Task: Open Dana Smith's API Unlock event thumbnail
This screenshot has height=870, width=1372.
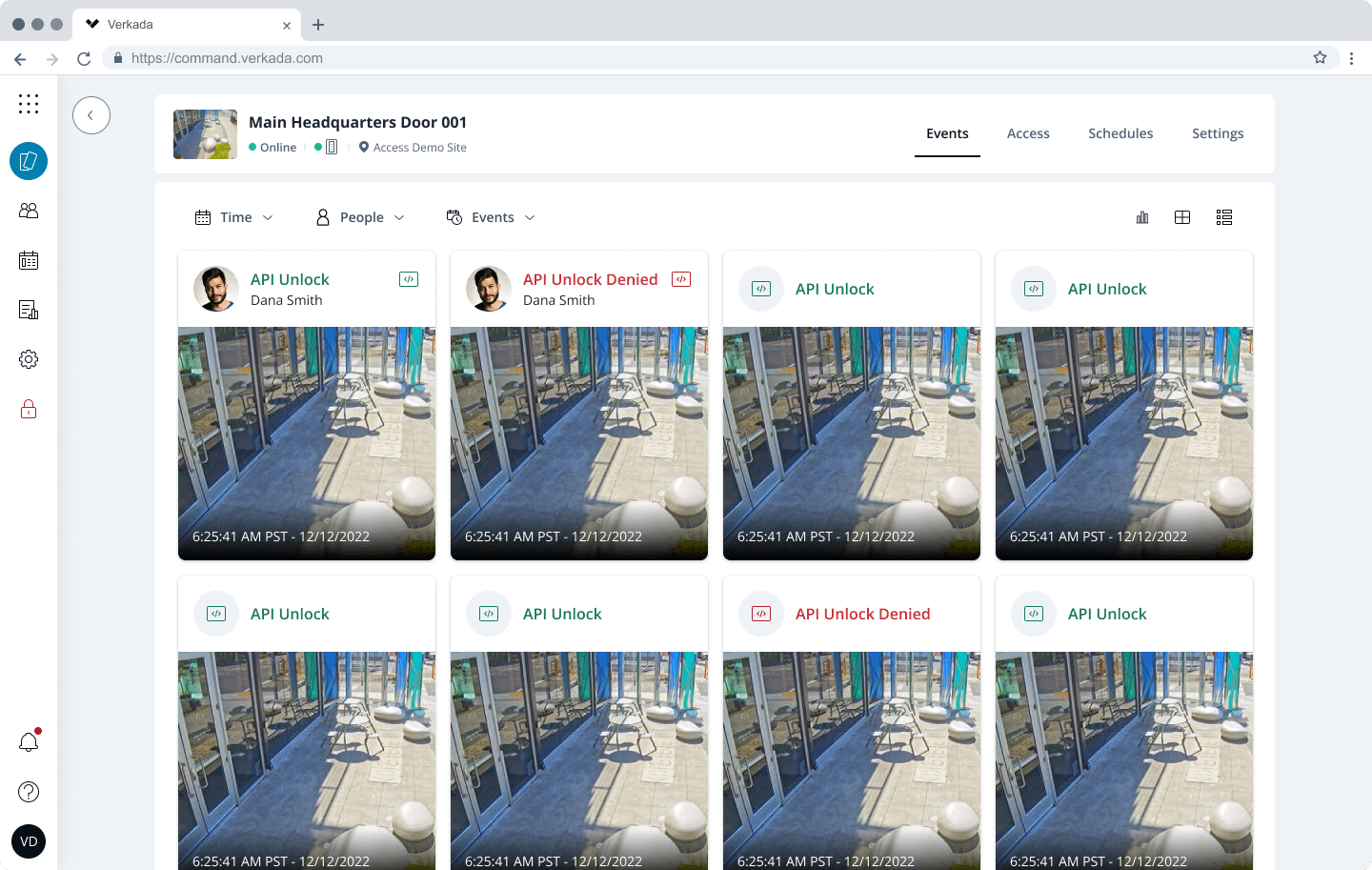Action: (306, 443)
